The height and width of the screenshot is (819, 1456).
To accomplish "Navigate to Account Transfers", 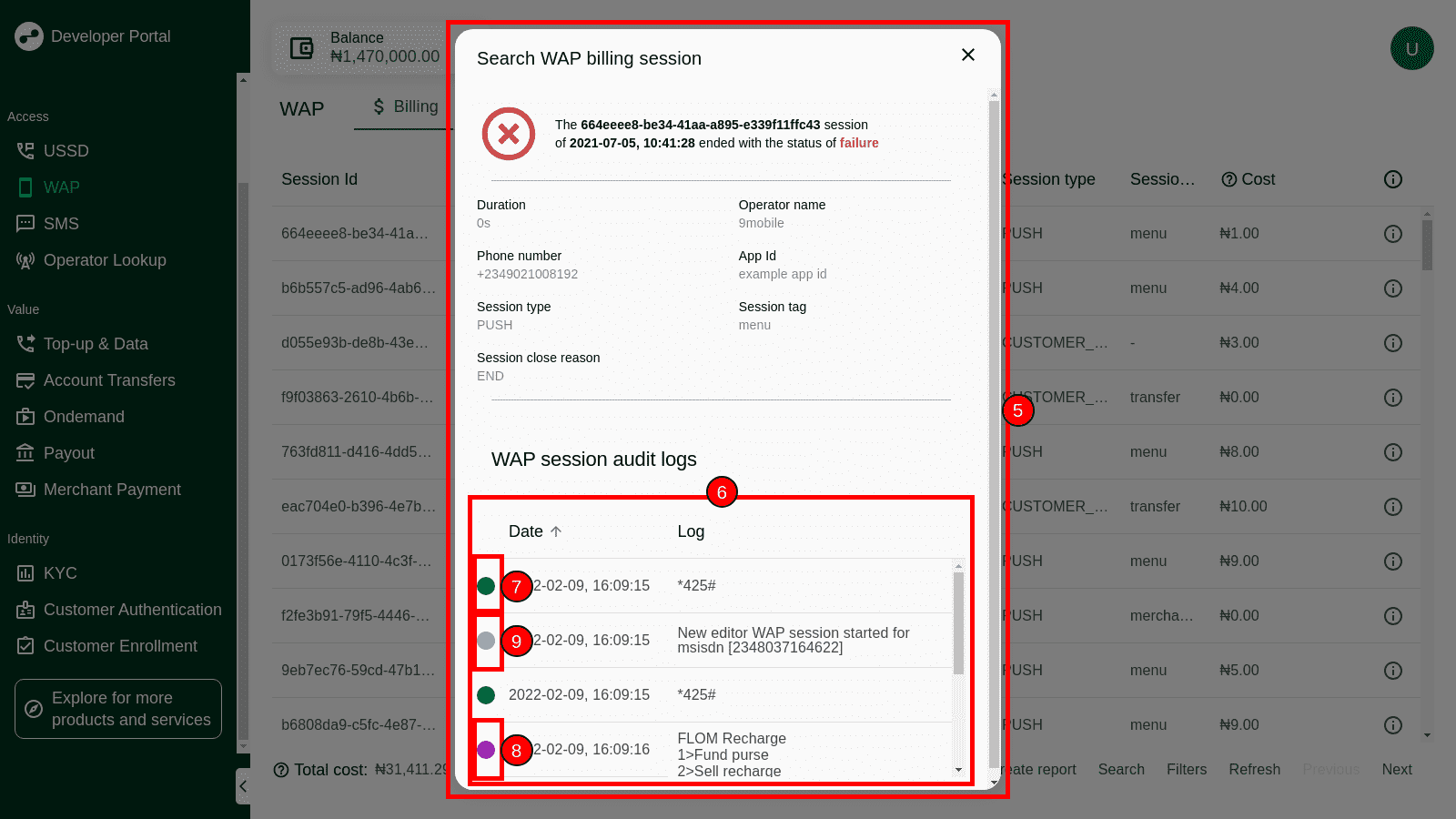I will tap(109, 380).
